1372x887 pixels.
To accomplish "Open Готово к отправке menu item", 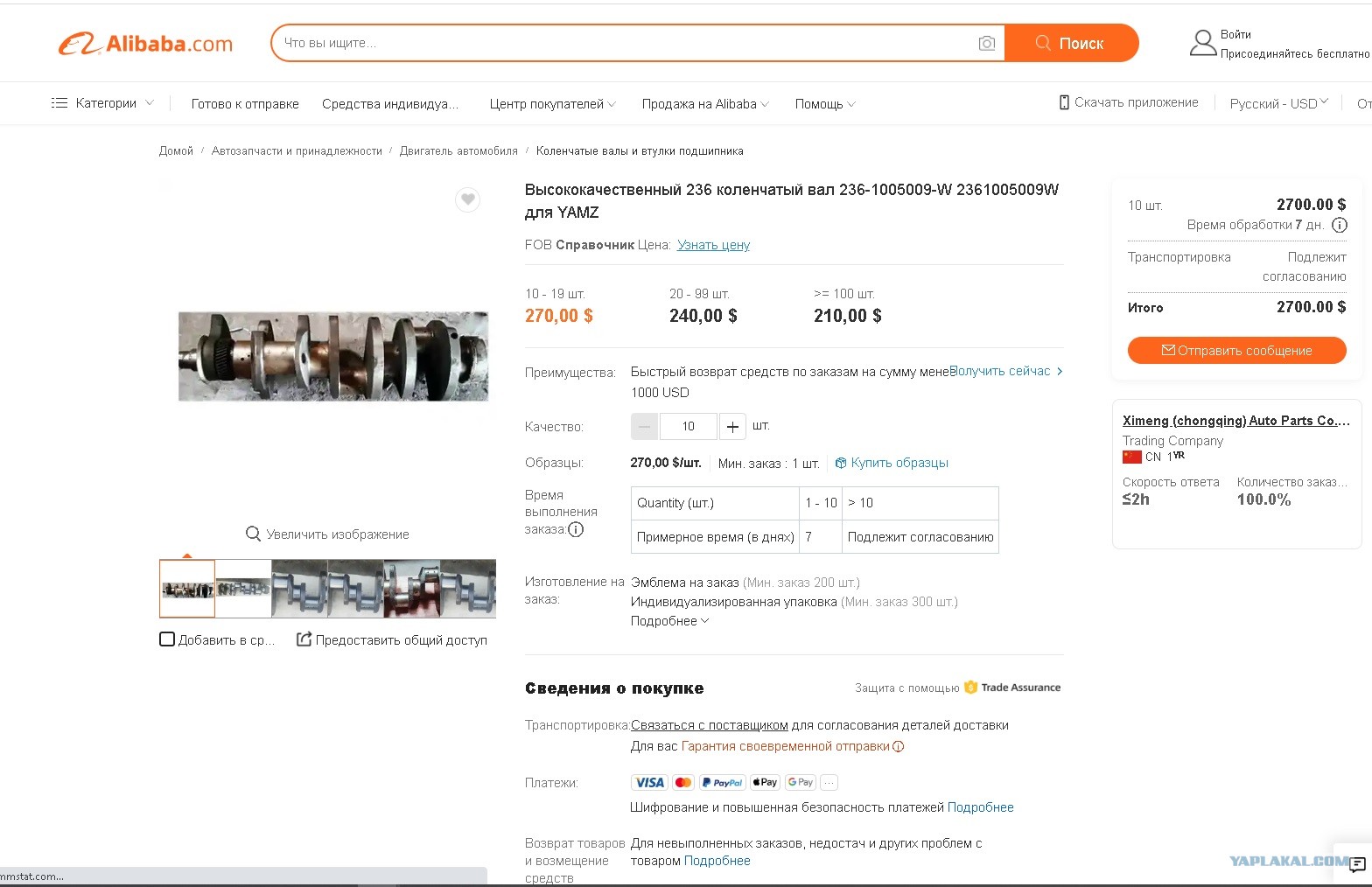I will click(245, 104).
